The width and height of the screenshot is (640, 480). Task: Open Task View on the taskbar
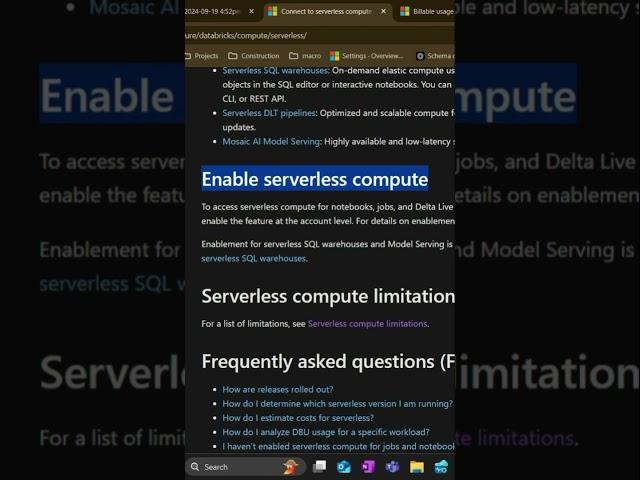[320, 467]
